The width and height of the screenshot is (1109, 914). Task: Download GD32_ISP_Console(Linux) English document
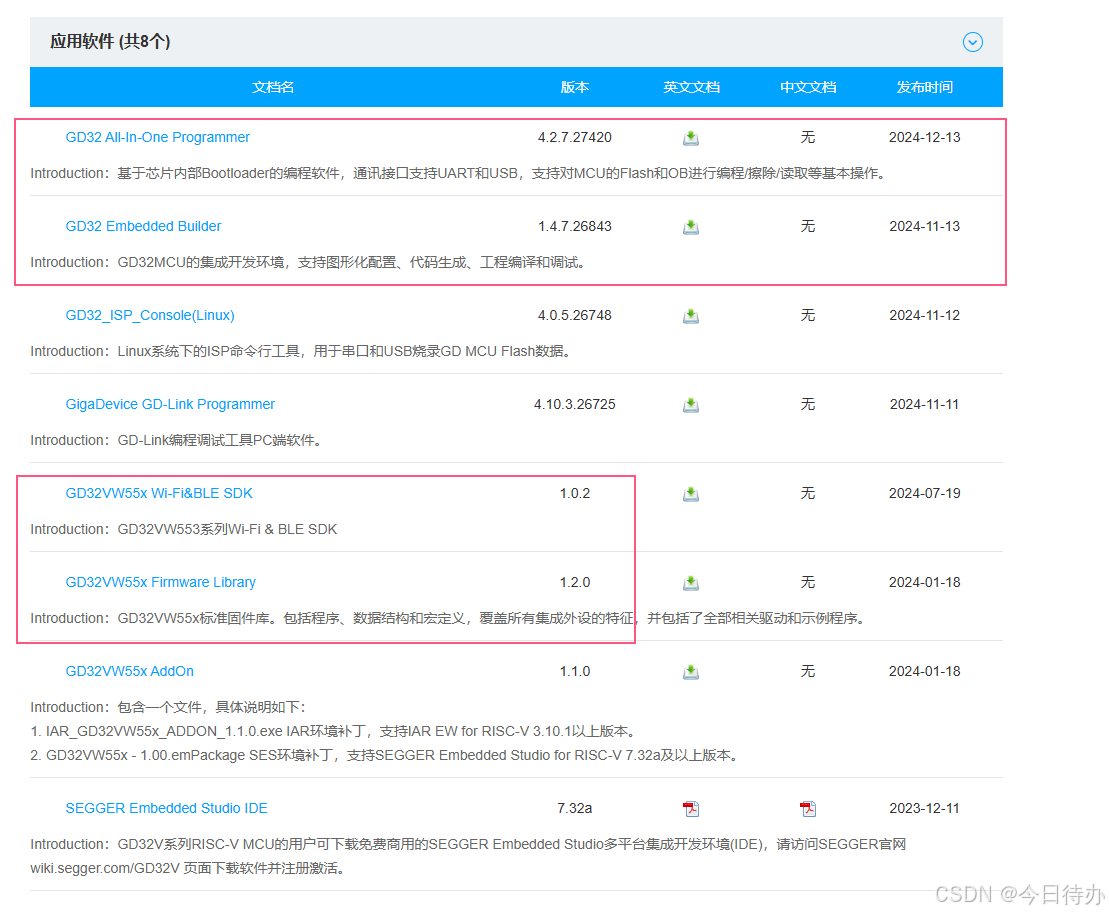coord(691,316)
